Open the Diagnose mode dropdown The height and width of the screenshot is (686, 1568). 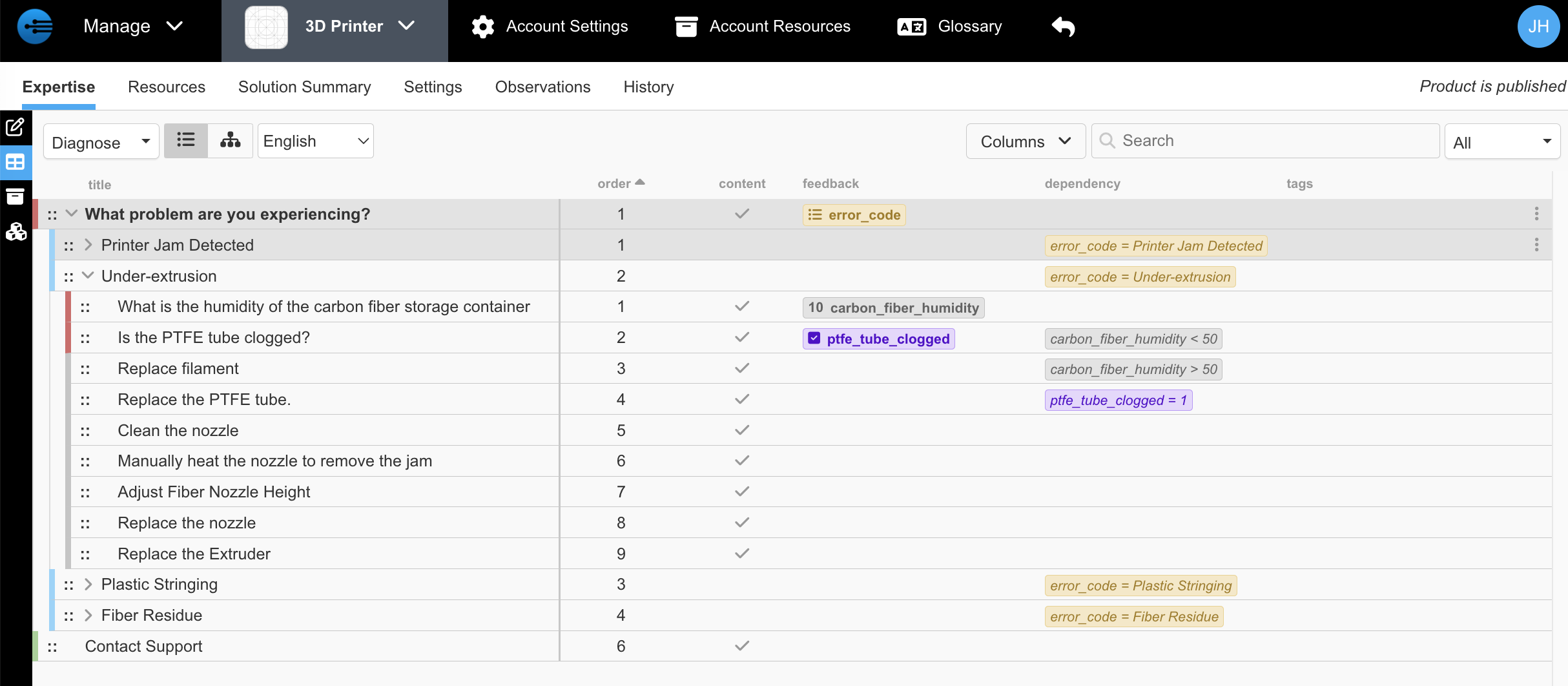101,142
